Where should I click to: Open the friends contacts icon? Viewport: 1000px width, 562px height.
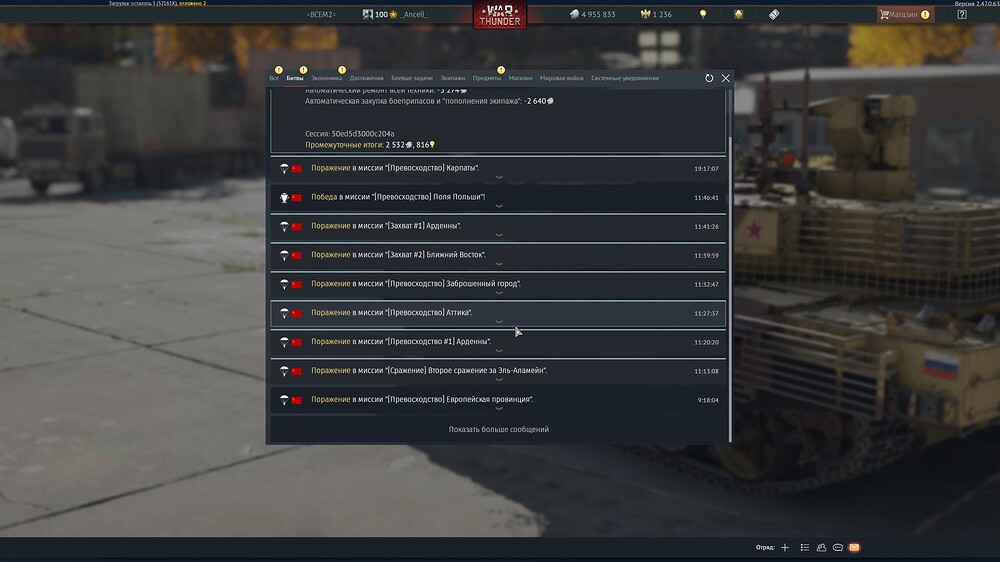[x=821, y=547]
